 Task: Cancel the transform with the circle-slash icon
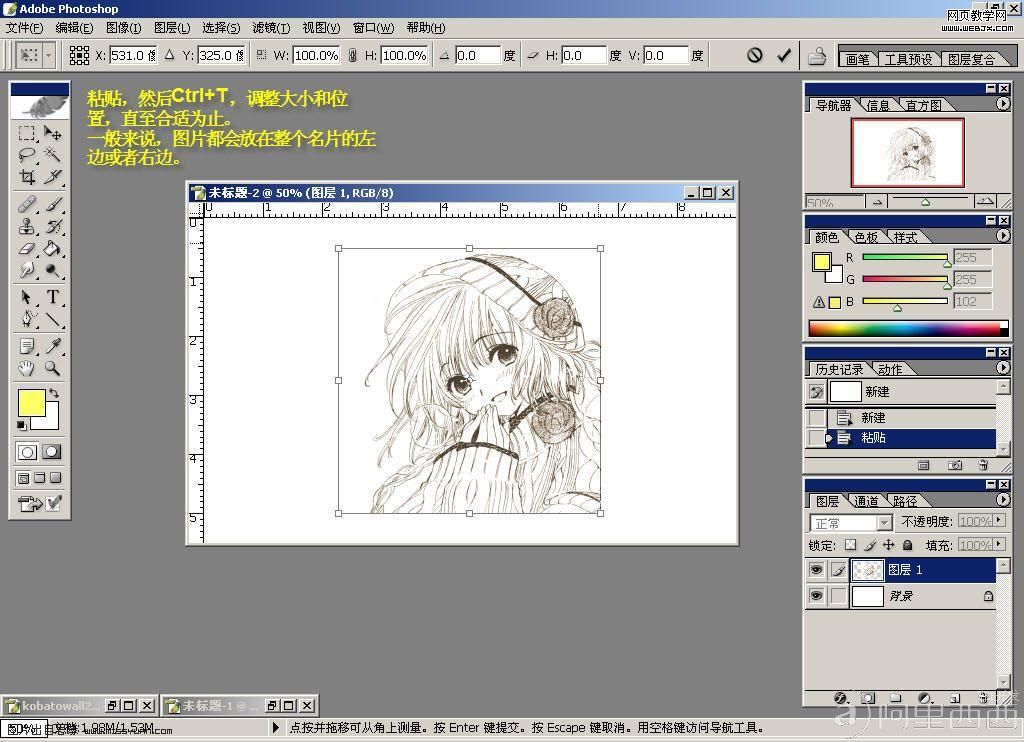[755, 55]
